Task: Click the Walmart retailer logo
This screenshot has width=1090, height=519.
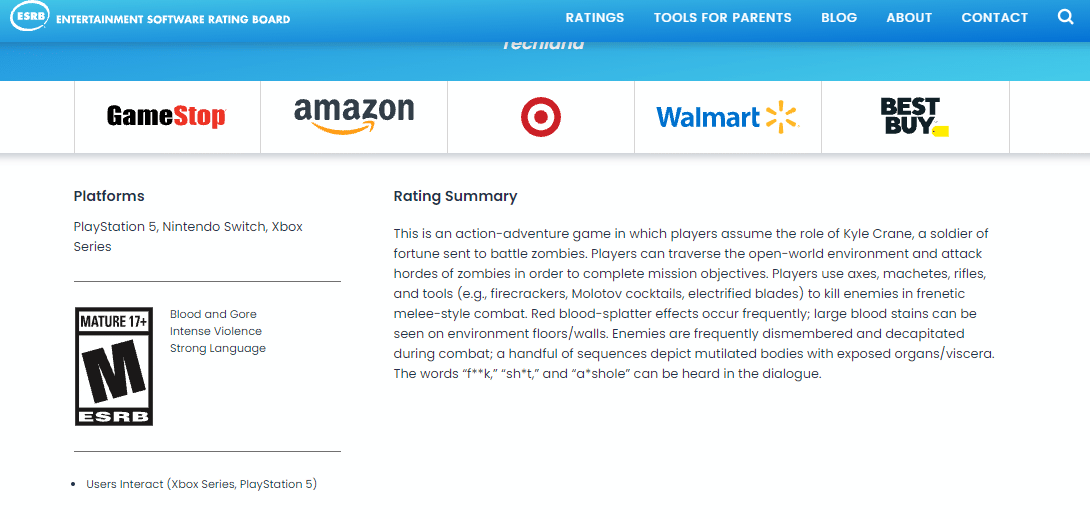Action: [728, 117]
